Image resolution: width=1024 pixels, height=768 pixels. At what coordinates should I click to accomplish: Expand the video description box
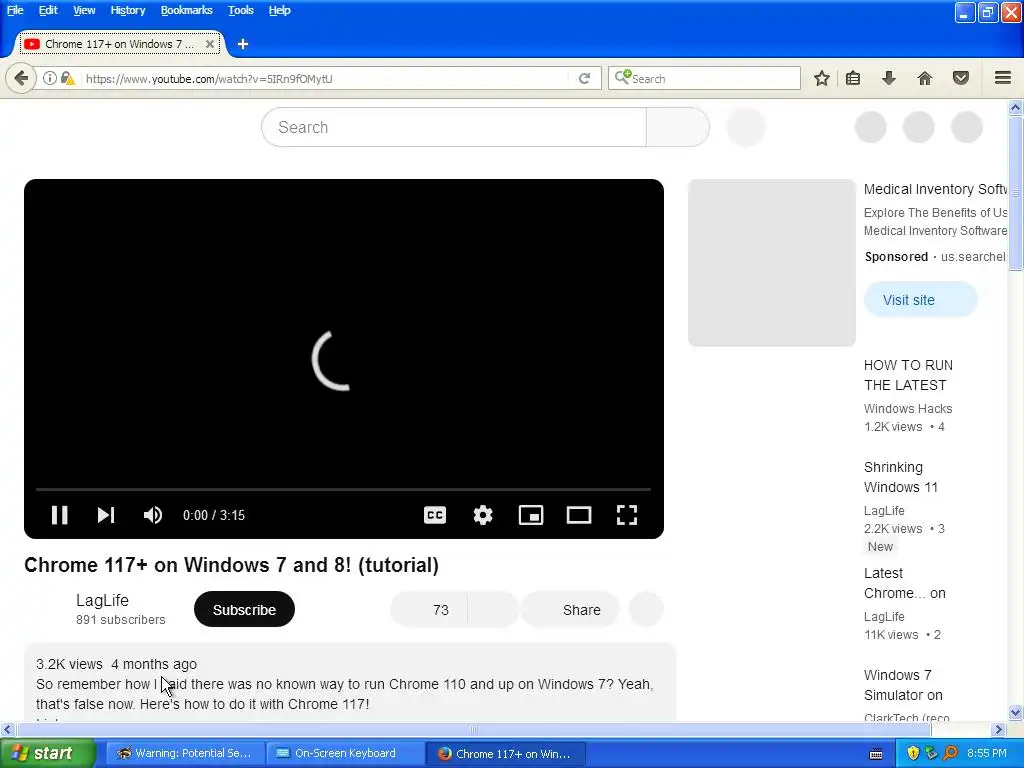click(x=349, y=682)
